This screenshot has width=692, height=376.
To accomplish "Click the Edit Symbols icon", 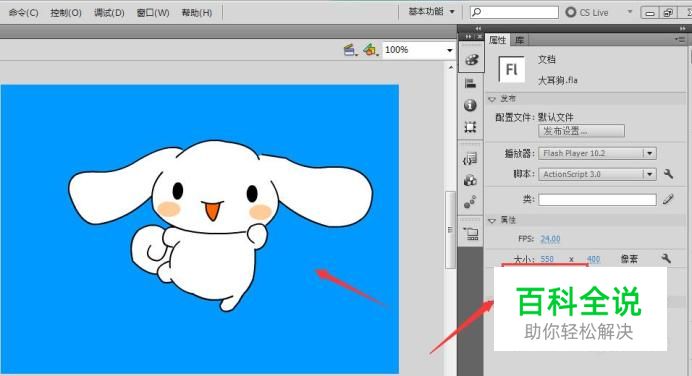I will (x=370, y=50).
